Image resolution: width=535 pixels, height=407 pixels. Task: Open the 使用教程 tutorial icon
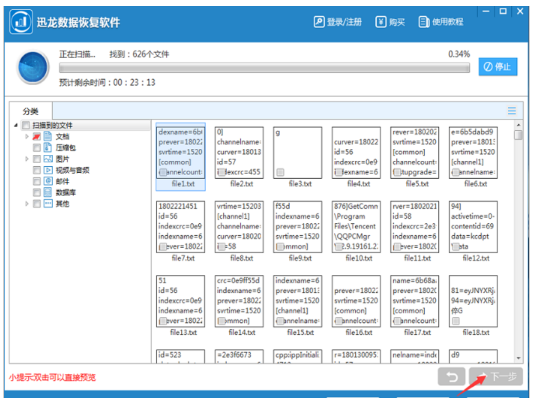(x=423, y=22)
